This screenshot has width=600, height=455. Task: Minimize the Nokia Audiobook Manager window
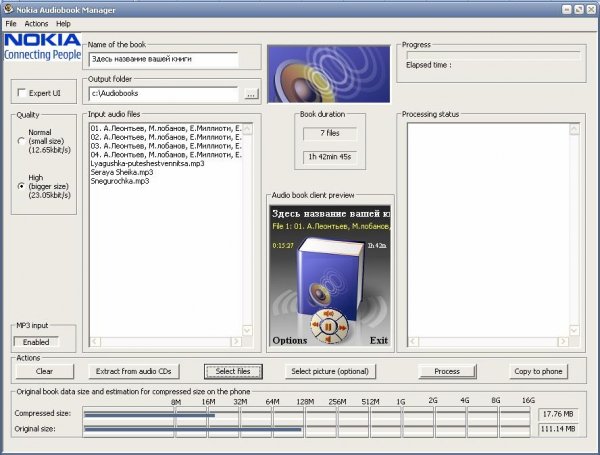[567, 10]
